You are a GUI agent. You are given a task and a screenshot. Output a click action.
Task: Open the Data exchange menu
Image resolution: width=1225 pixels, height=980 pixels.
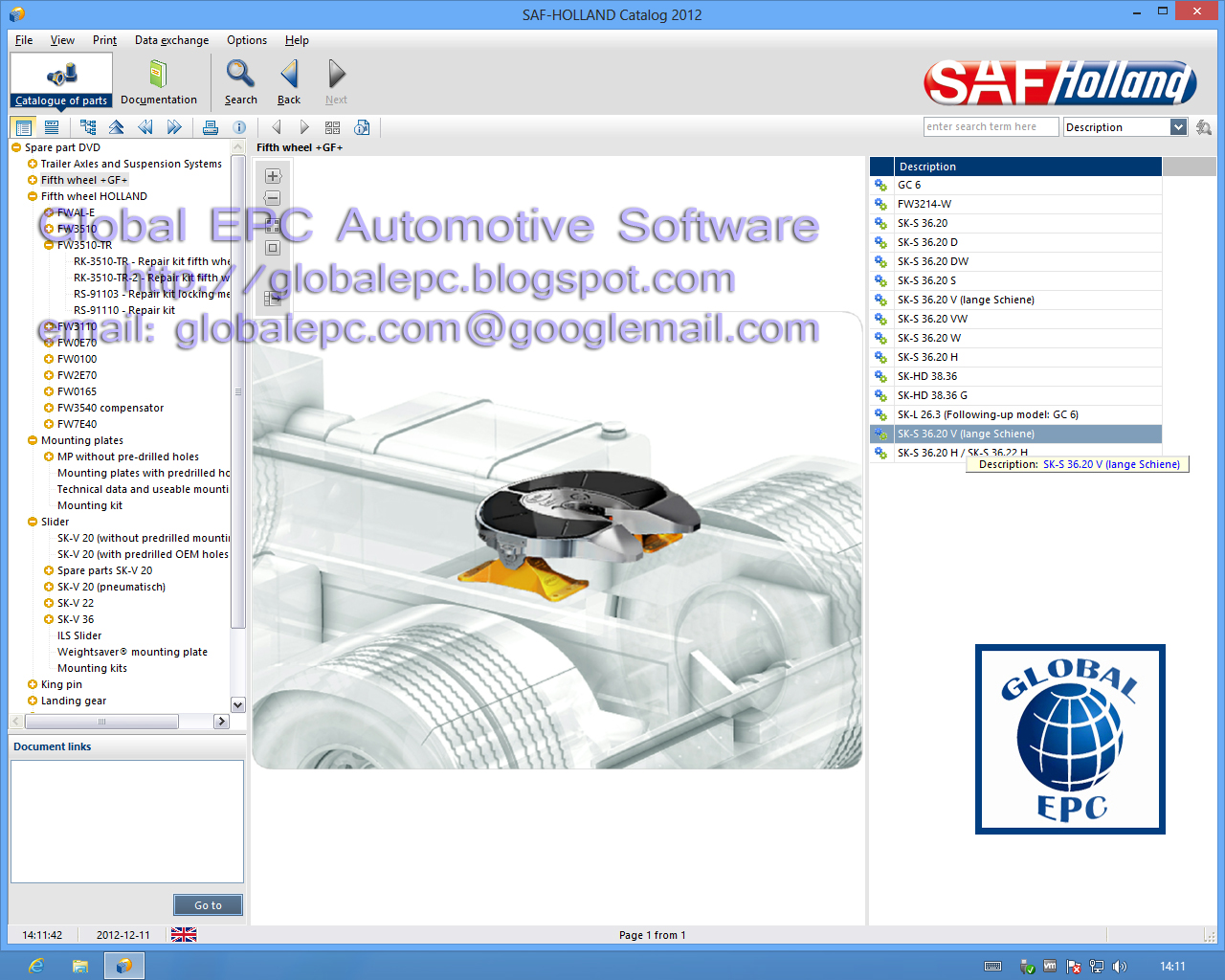click(x=171, y=40)
